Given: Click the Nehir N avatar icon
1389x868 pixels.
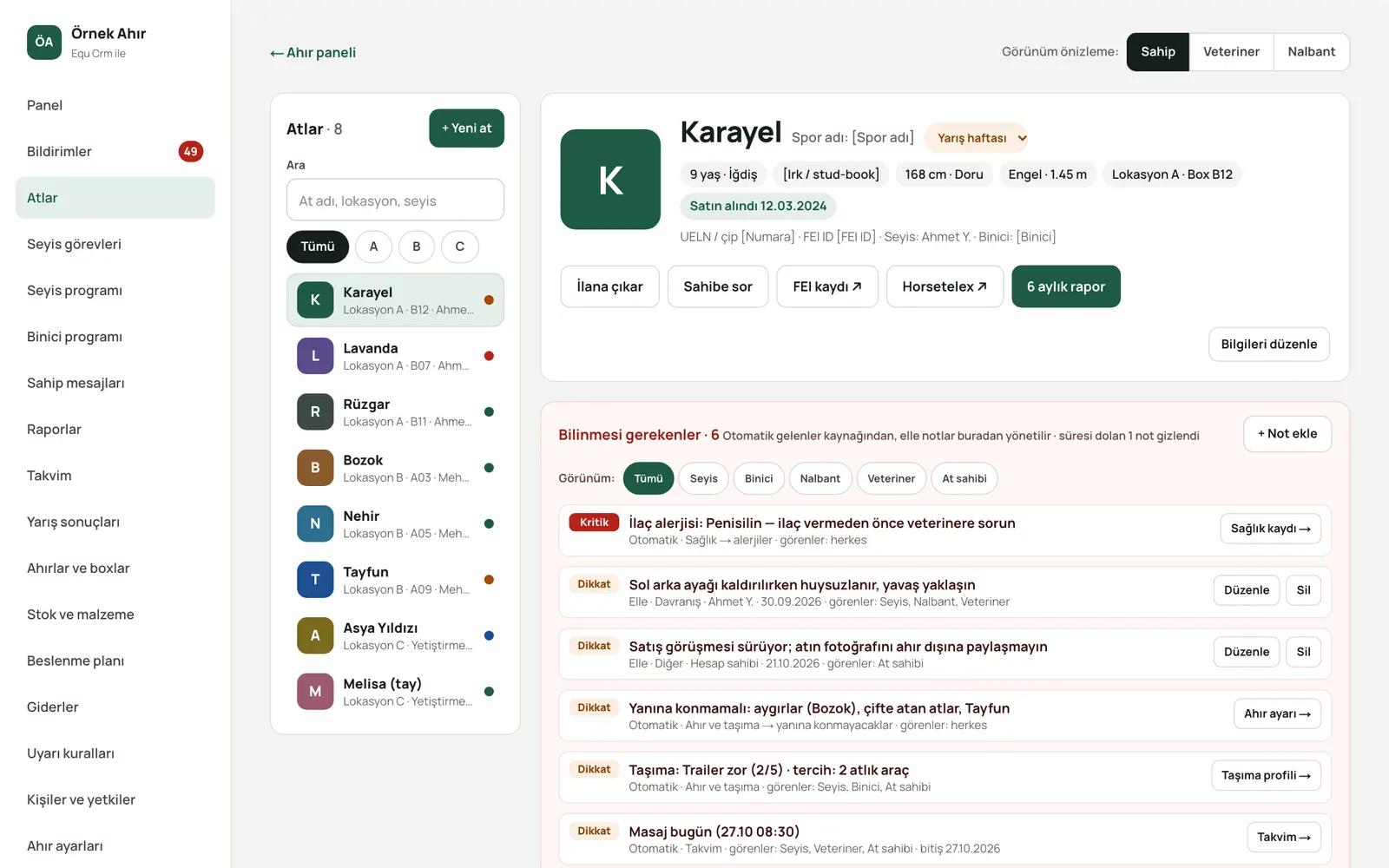Looking at the screenshot, I should point(315,523).
